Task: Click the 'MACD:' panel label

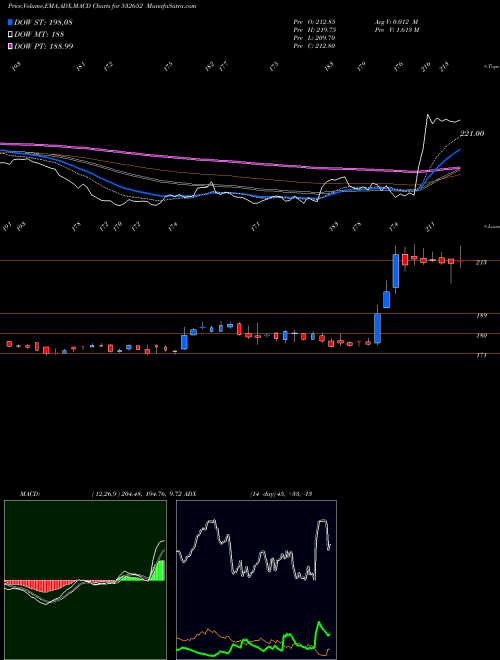Action: tap(30, 494)
